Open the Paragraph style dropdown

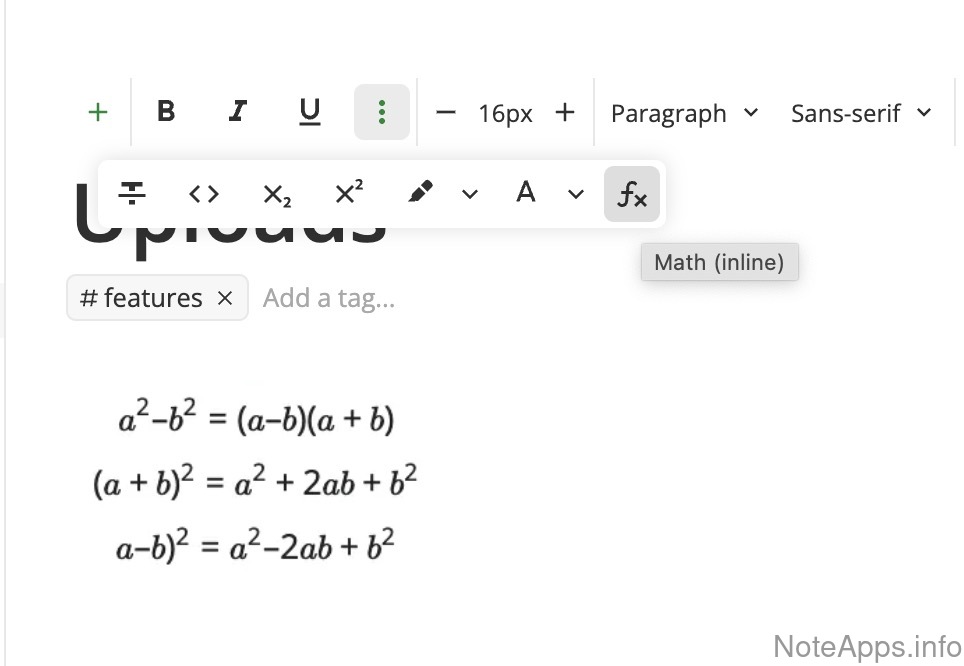tap(684, 113)
